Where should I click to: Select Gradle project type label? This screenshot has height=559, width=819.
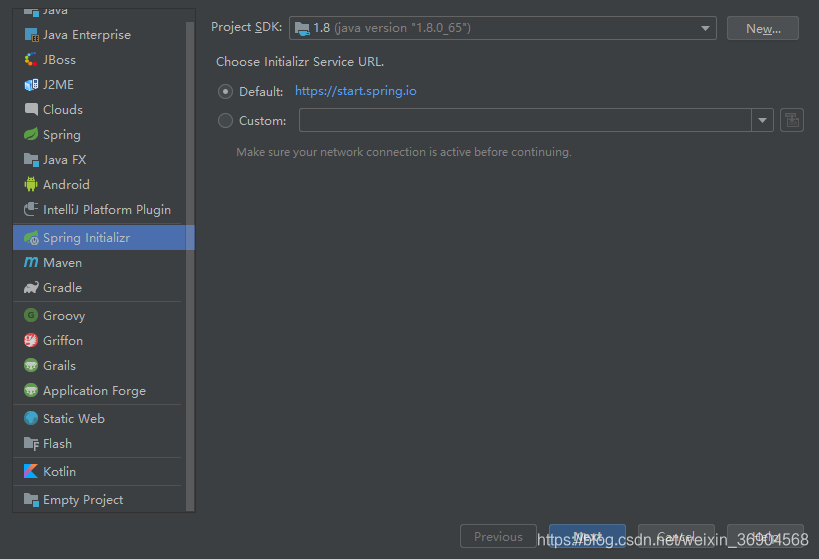click(x=62, y=288)
